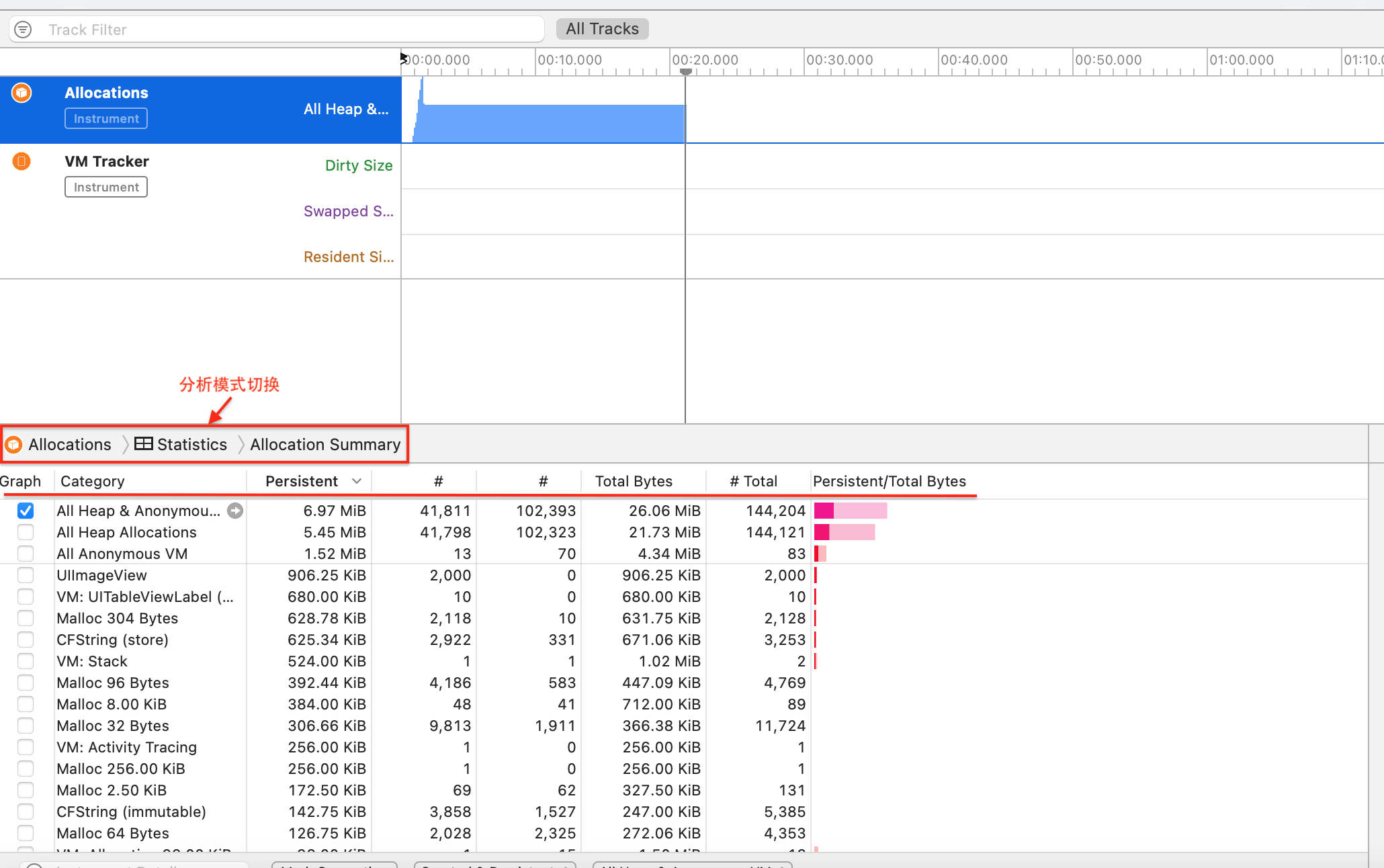Click the pink bar for All Heap & Anonymous row

point(851,511)
